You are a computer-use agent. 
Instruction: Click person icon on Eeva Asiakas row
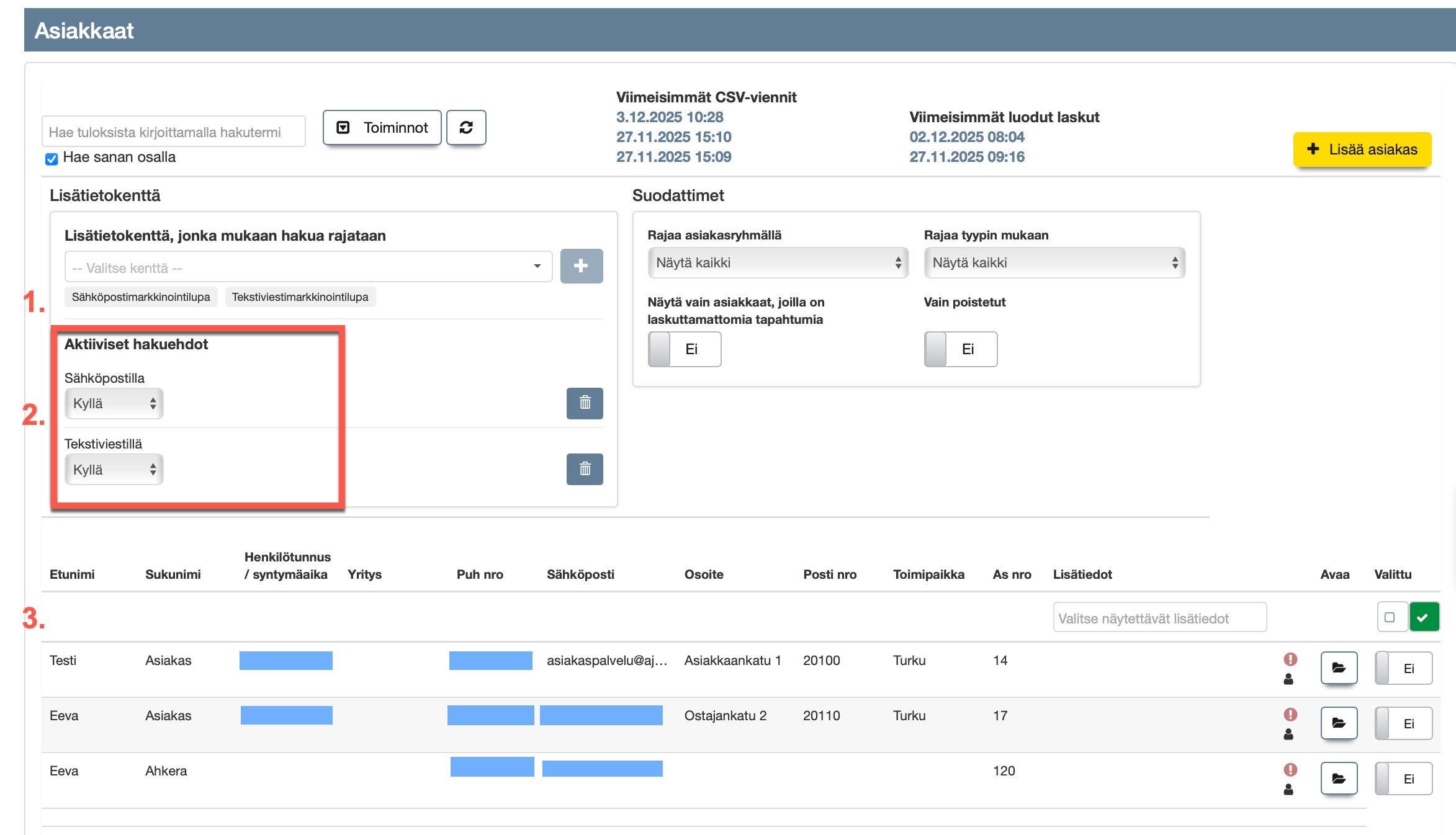tap(1288, 735)
